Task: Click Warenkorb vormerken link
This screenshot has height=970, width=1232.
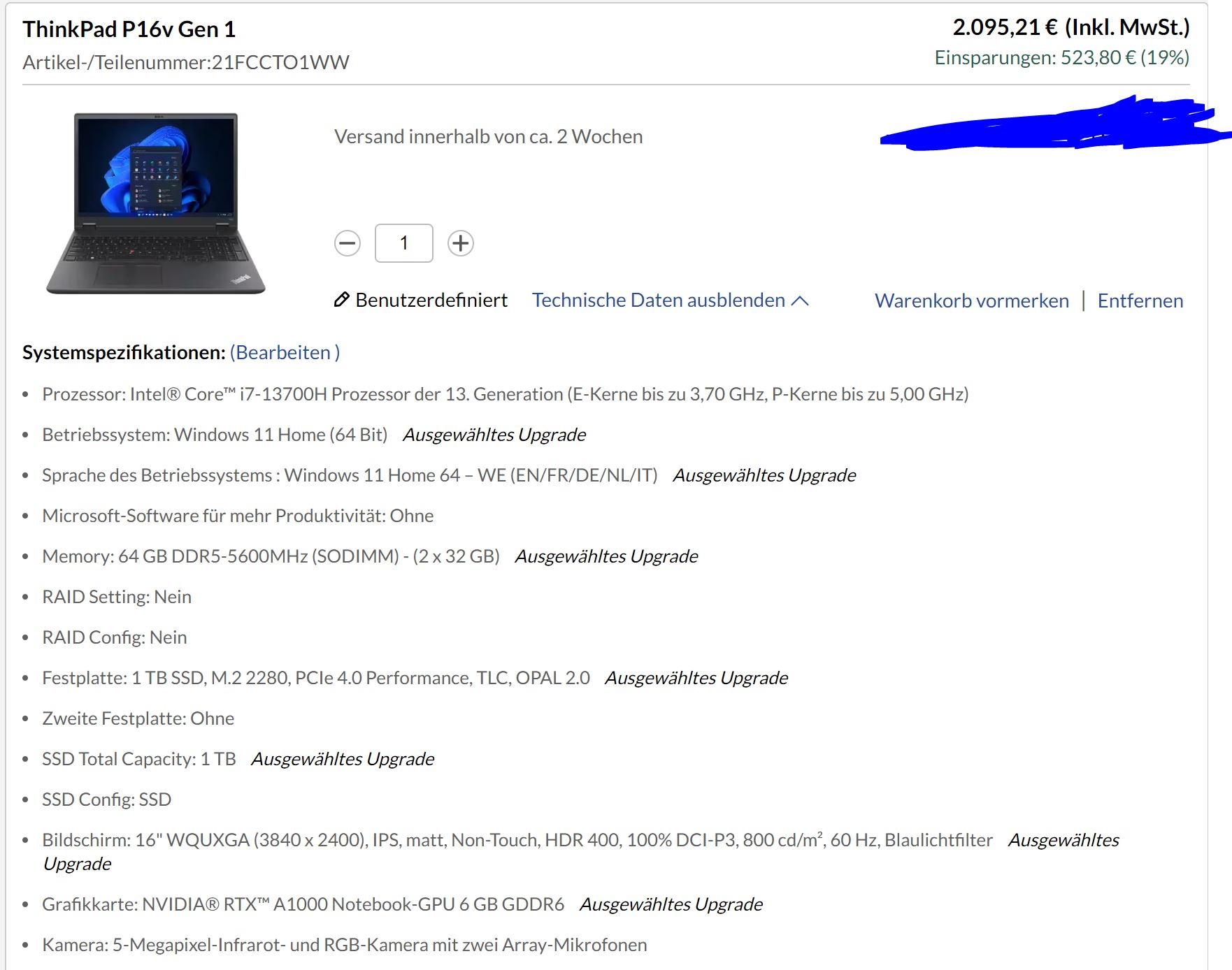Action: (972, 301)
